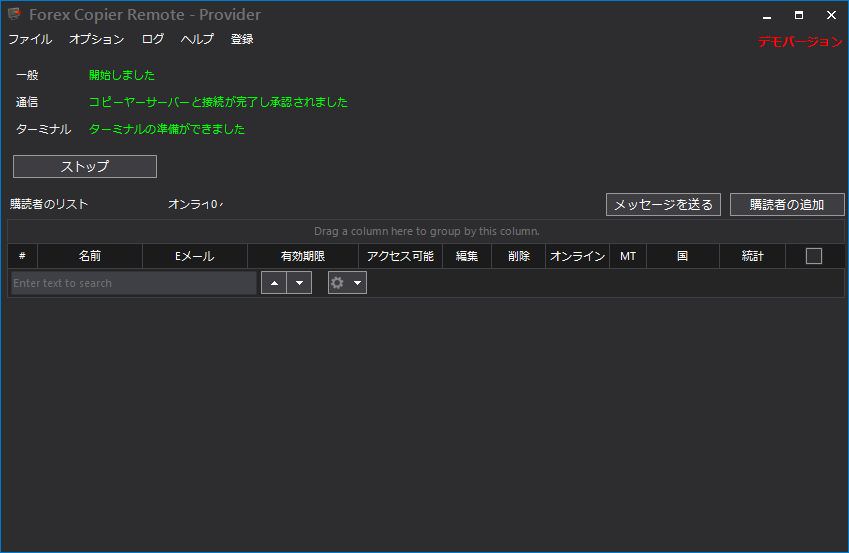
Task: Click the オンライン column header
Action: tap(577, 256)
